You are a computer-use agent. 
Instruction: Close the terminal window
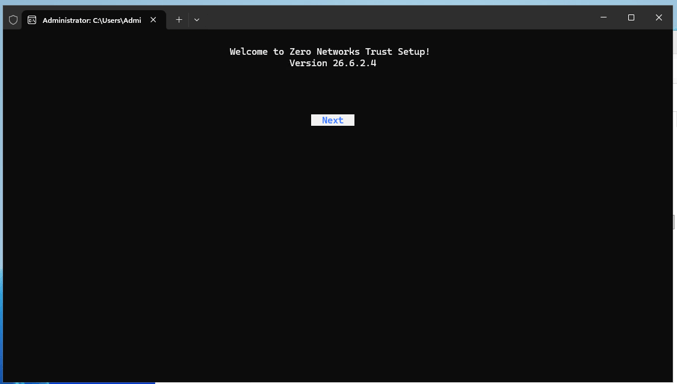(x=659, y=18)
